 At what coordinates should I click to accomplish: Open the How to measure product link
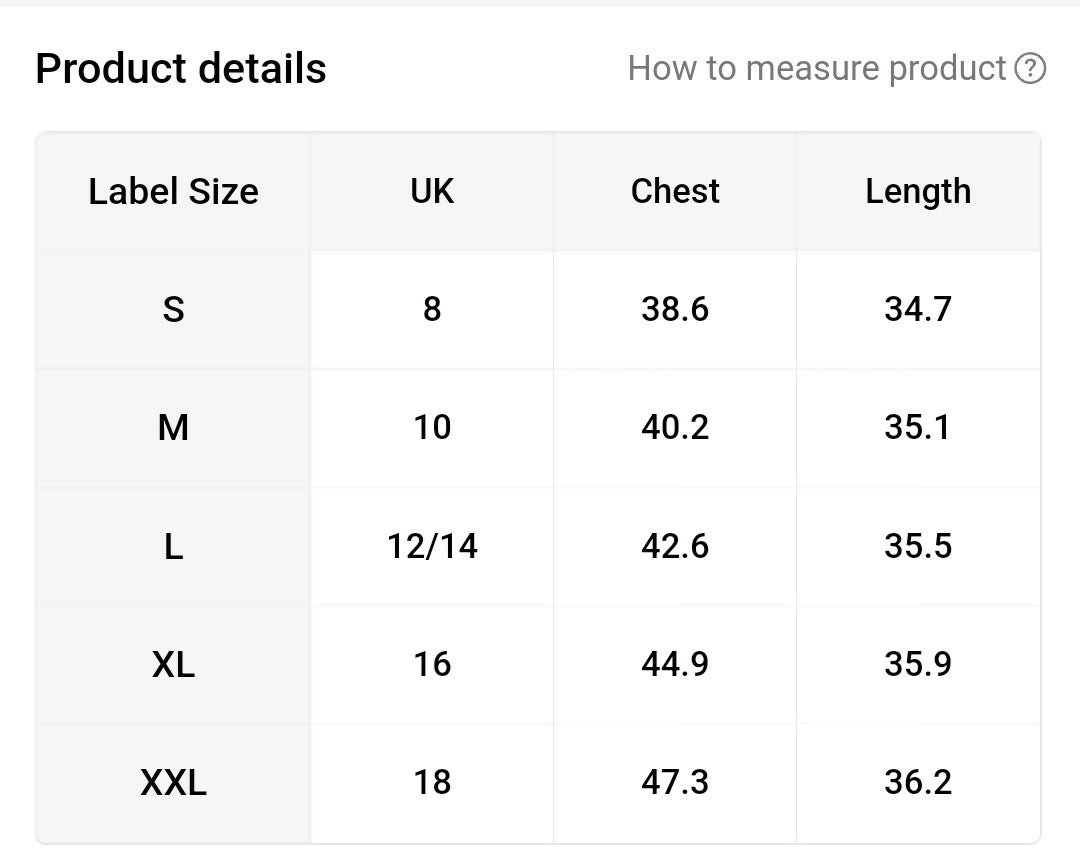point(816,69)
